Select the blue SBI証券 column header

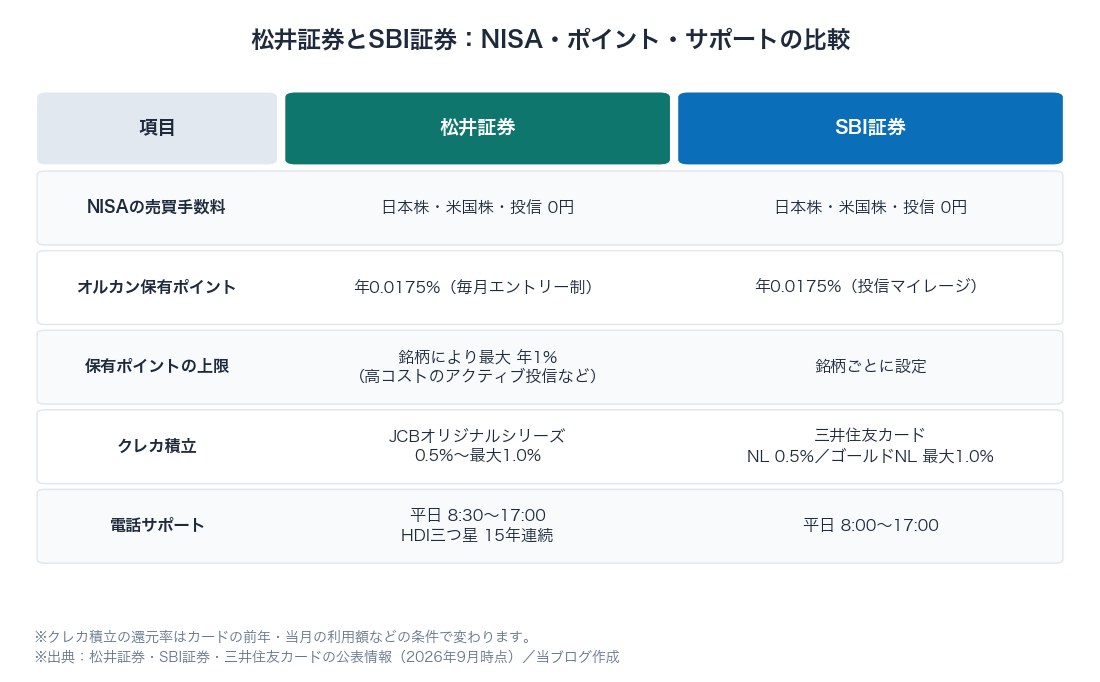click(871, 128)
